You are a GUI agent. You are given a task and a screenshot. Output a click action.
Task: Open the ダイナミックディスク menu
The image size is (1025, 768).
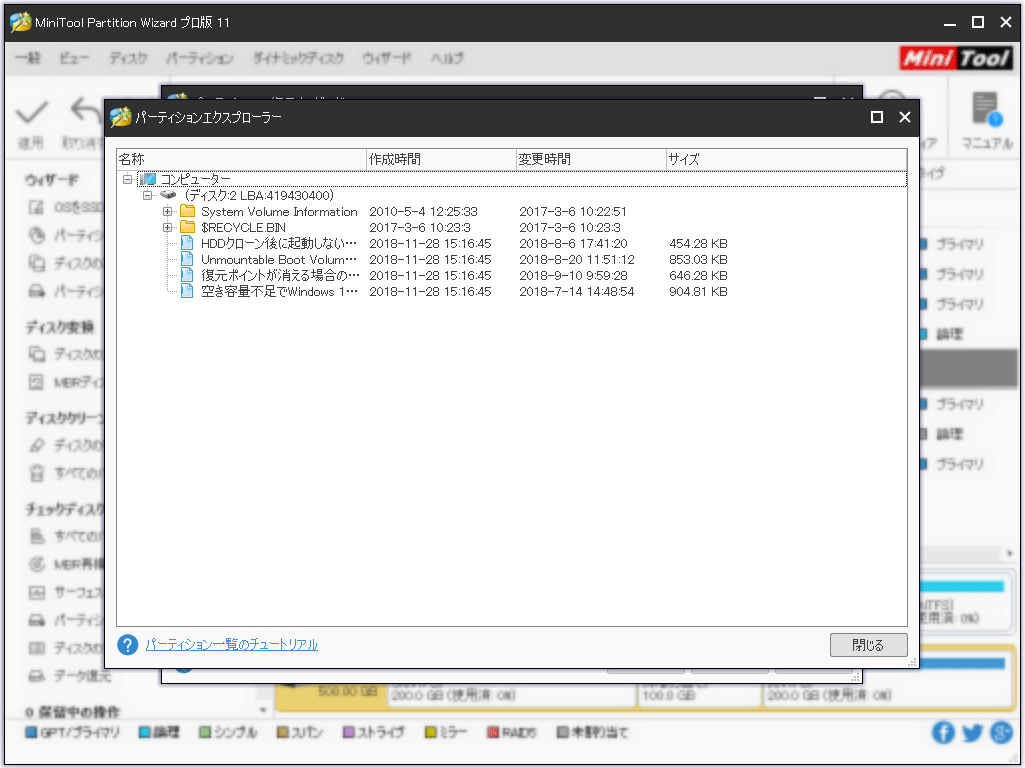pos(298,58)
